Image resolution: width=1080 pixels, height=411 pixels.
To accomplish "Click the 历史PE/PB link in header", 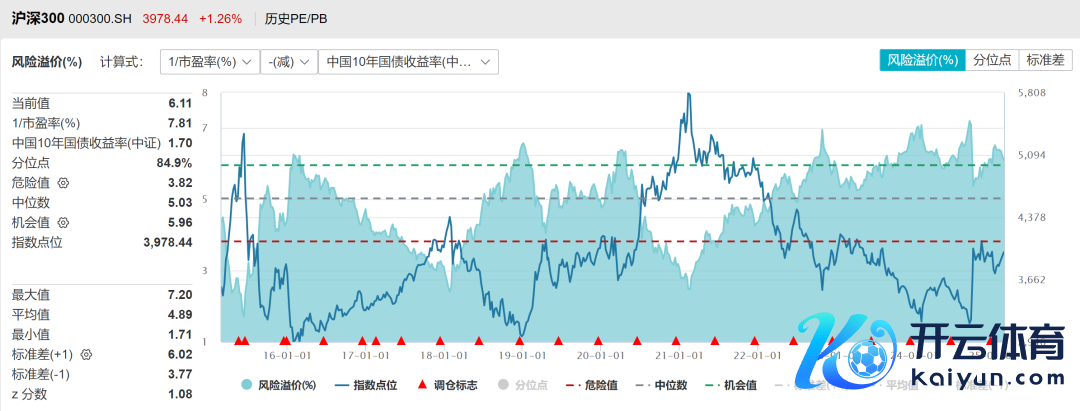I will pos(295,19).
